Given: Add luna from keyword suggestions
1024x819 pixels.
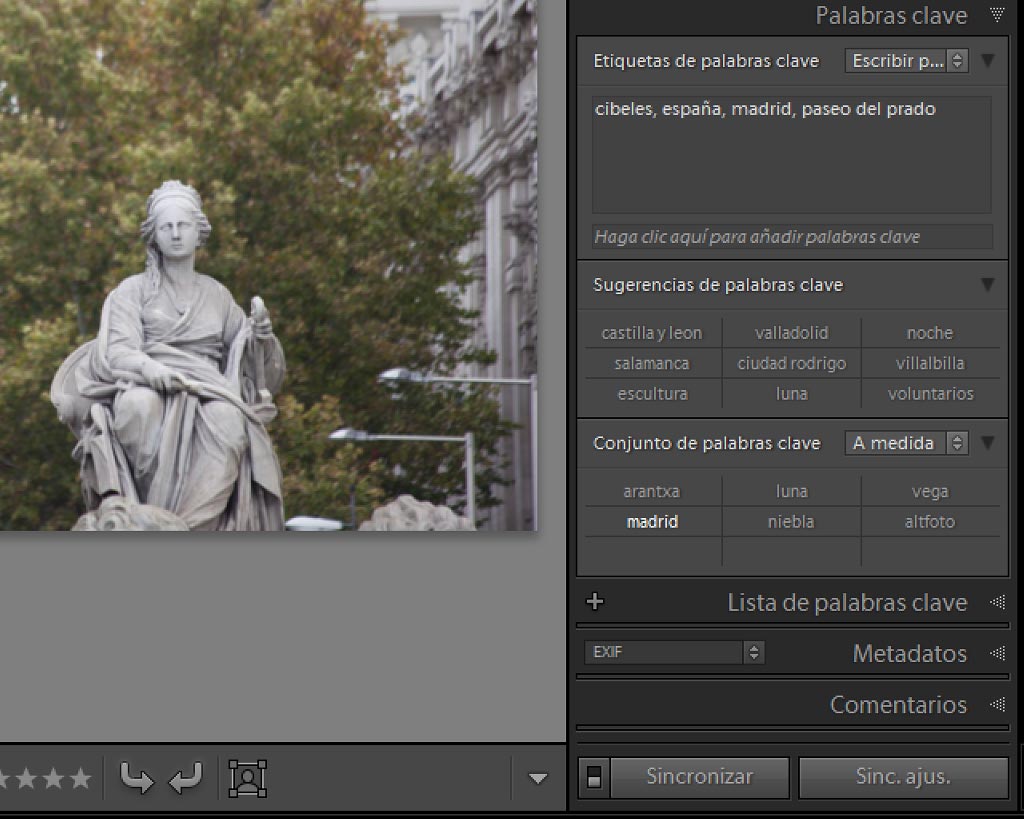Looking at the screenshot, I should pos(792,394).
